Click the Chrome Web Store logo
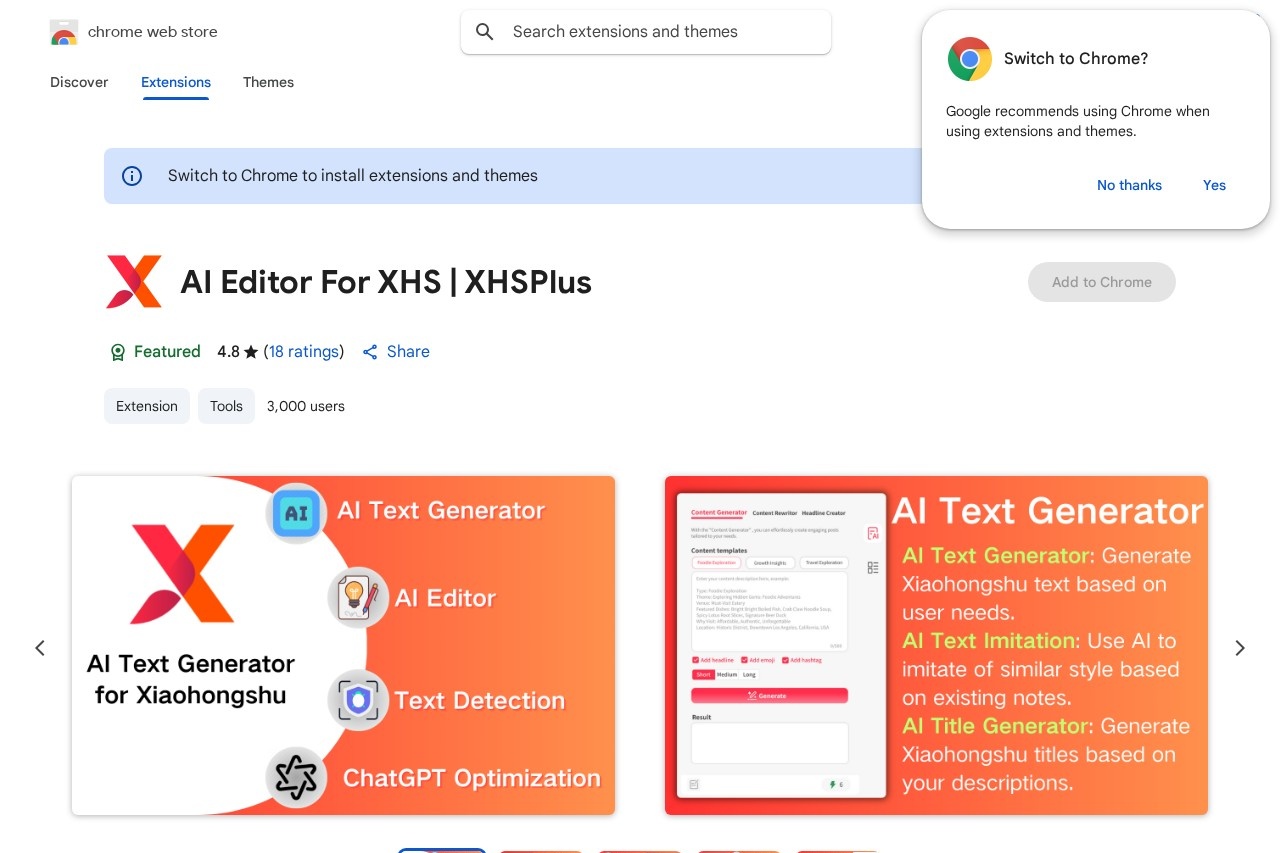The image size is (1280, 853). [x=64, y=32]
